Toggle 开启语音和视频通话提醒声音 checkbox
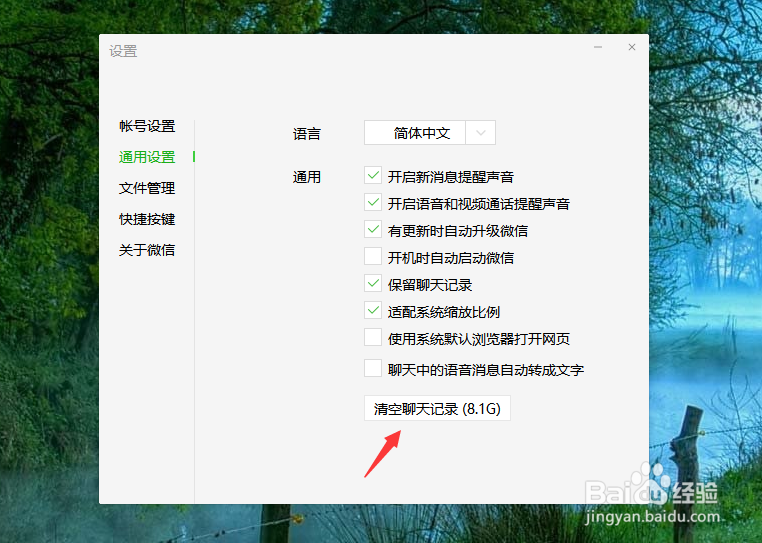This screenshot has height=543, width=762. click(x=373, y=202)
